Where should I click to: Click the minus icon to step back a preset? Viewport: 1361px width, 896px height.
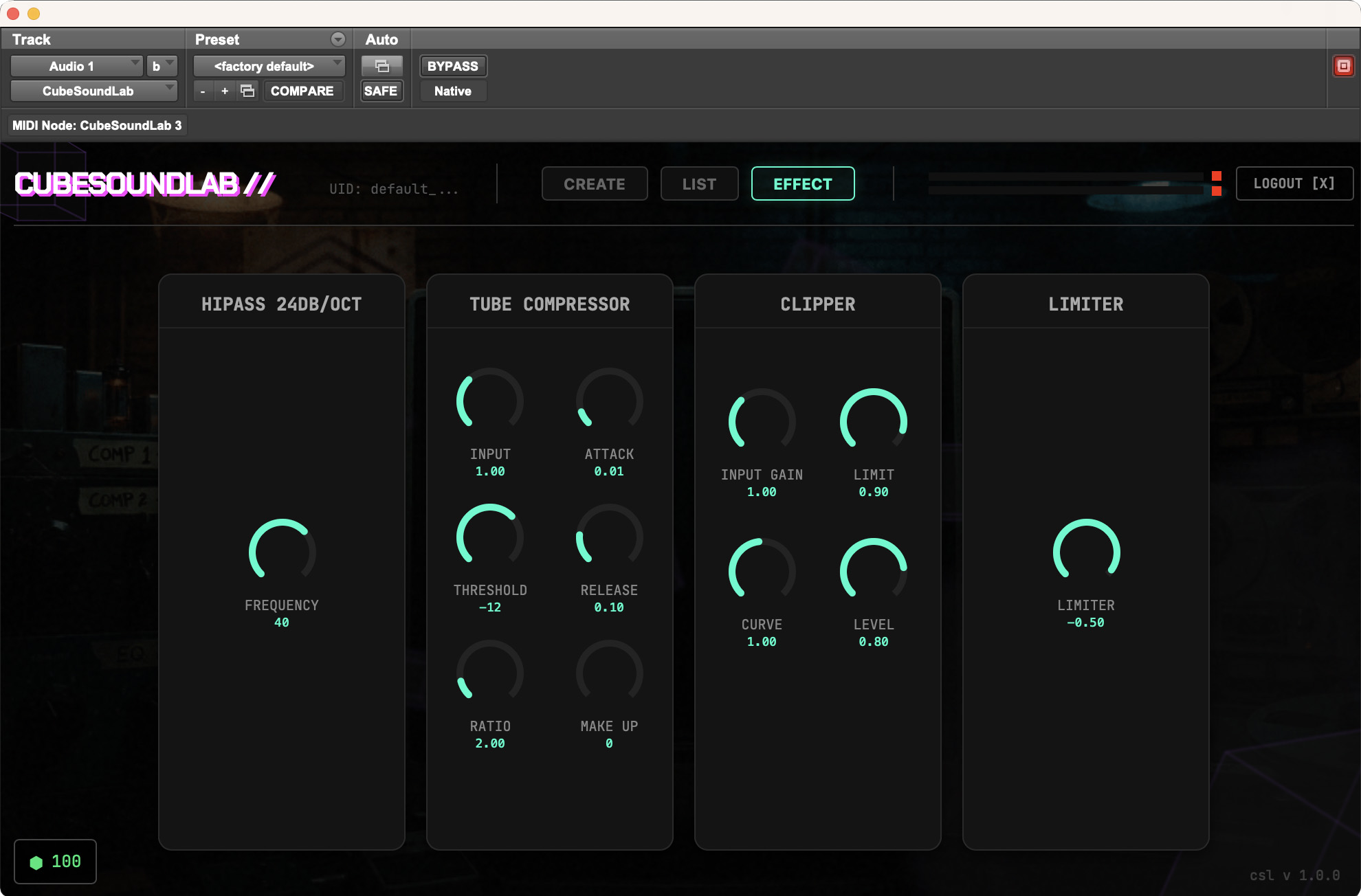[203, 90]
